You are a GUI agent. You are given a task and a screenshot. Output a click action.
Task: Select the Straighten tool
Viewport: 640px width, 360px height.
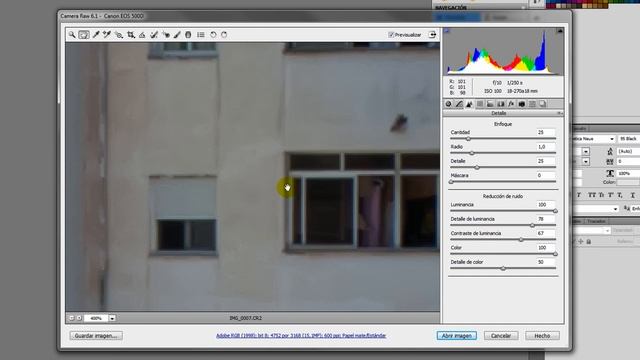[x=142, y=35]
